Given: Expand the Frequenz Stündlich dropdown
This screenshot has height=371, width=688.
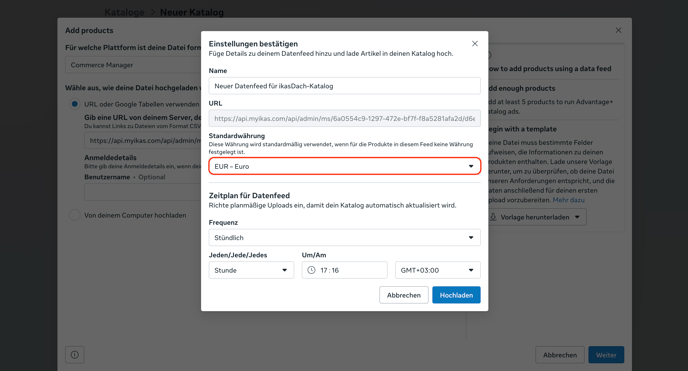Looking at the screenshot, I should point(344,237).
